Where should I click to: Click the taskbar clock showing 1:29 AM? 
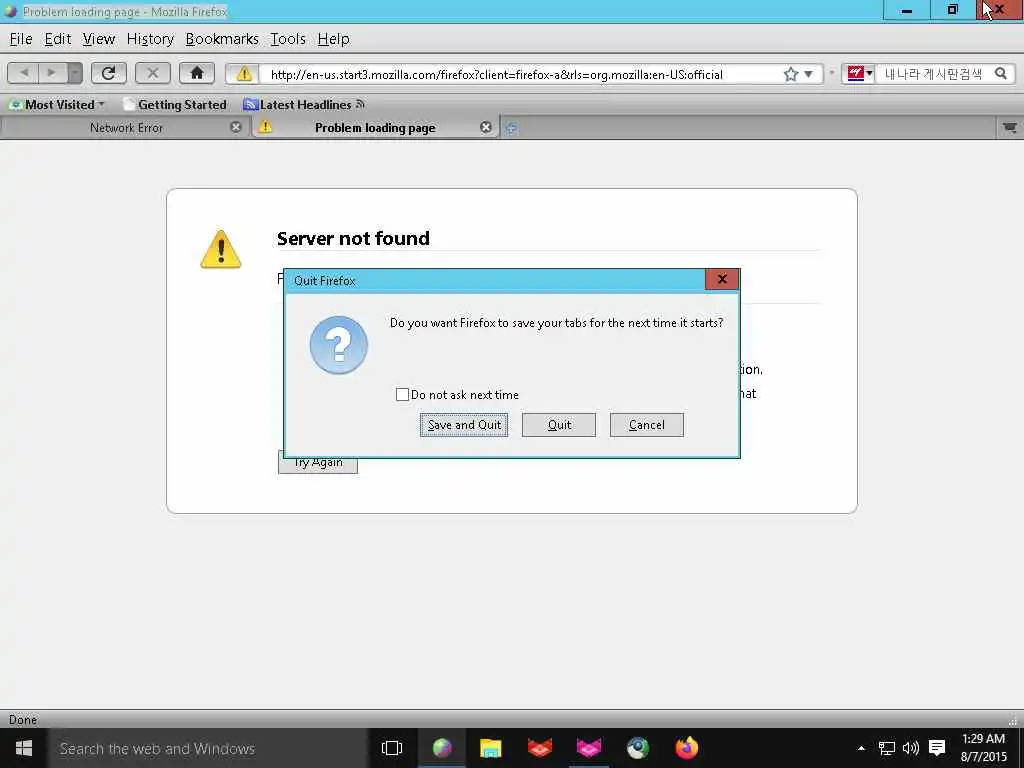tap(984, 748)
